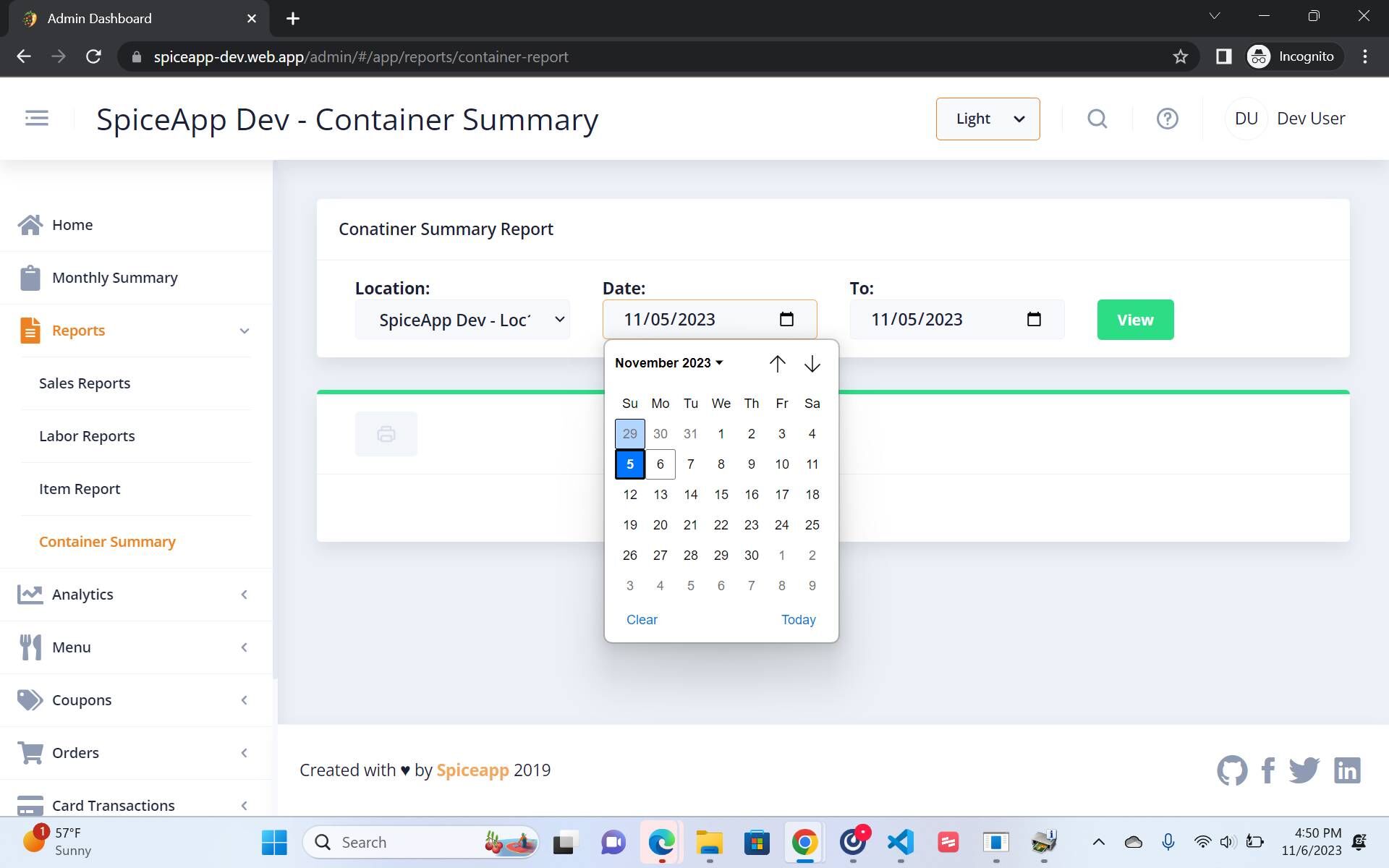Click the Twitter footer icon

[1304, 770]
